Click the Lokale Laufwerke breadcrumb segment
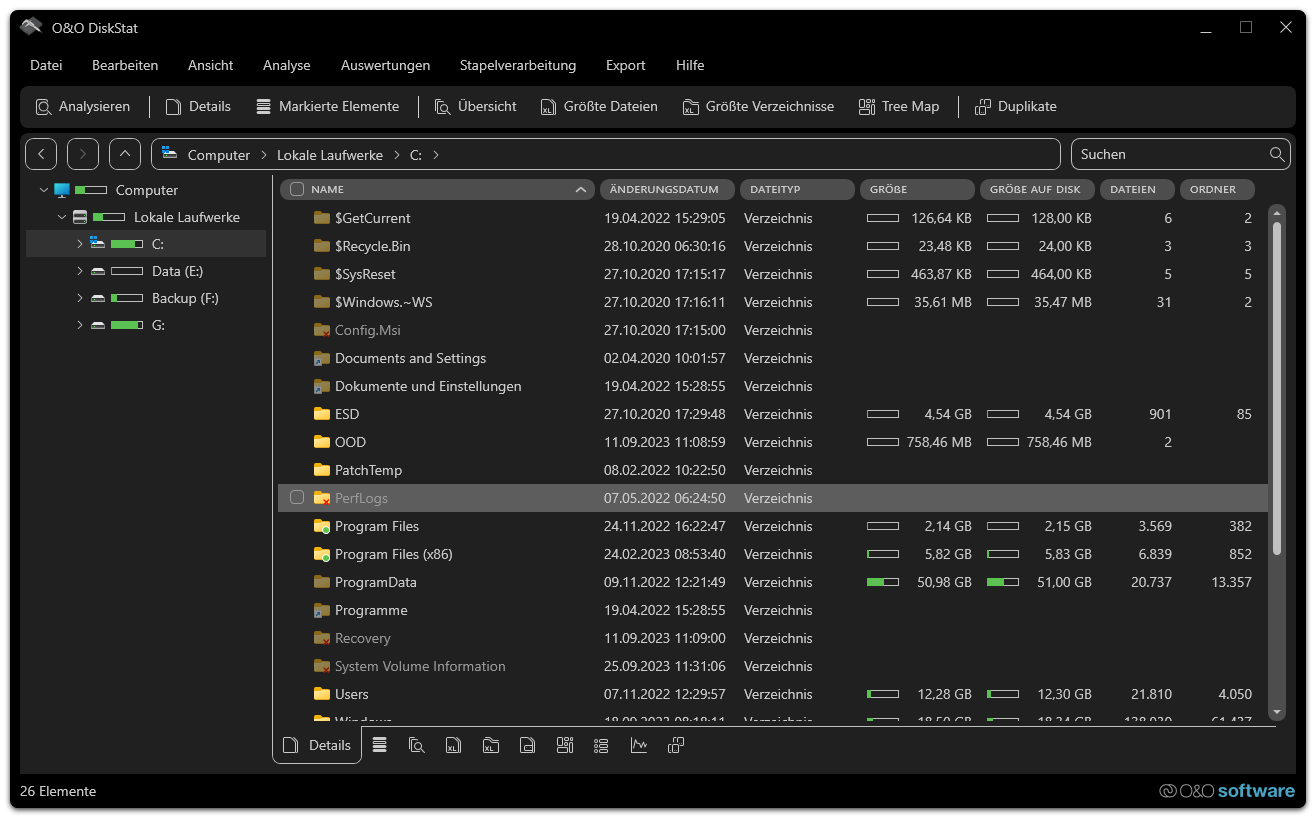Image resolution: width=1316 pixels, height=818 pixels. pyautogui.click(x=330, y=155)
